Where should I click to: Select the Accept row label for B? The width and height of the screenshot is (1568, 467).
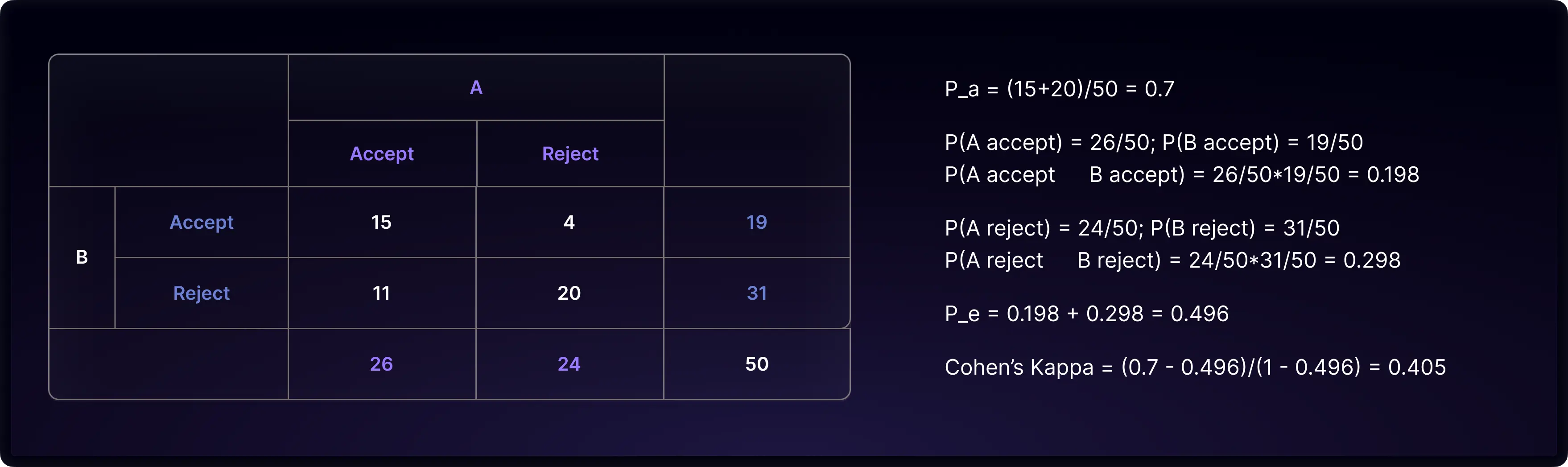(202, 222)
